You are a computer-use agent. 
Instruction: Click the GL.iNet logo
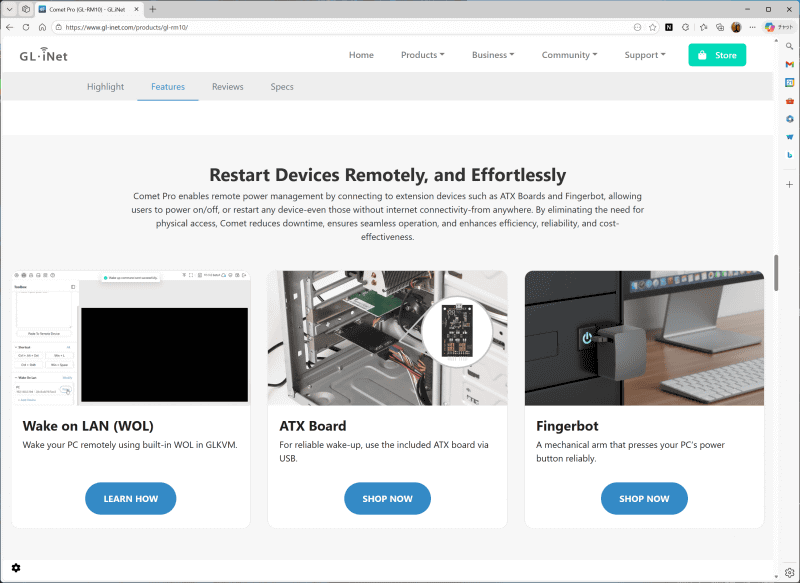point(43,54)
